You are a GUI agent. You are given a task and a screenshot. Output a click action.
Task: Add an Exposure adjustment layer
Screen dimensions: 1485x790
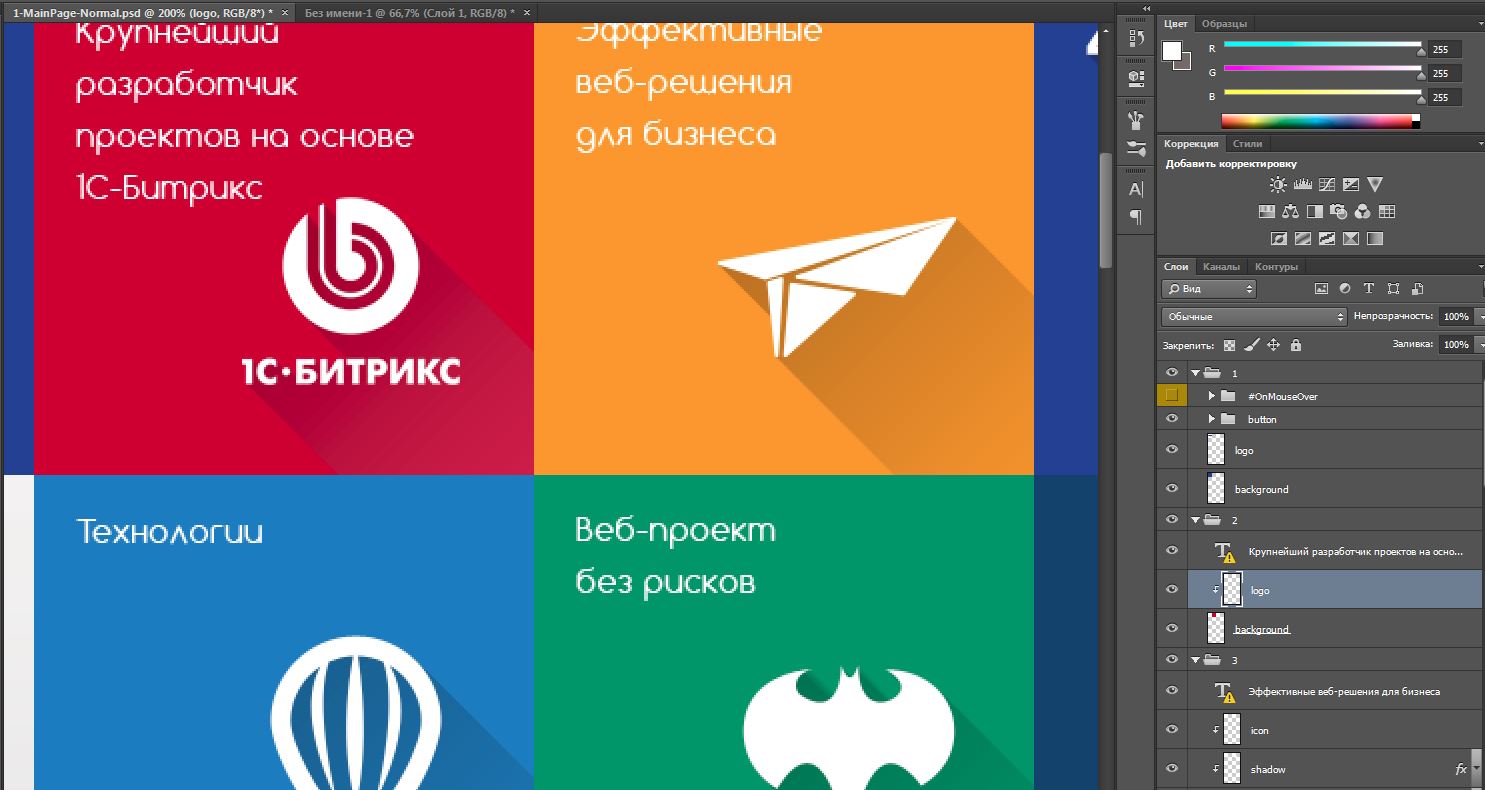(1351, 185)
